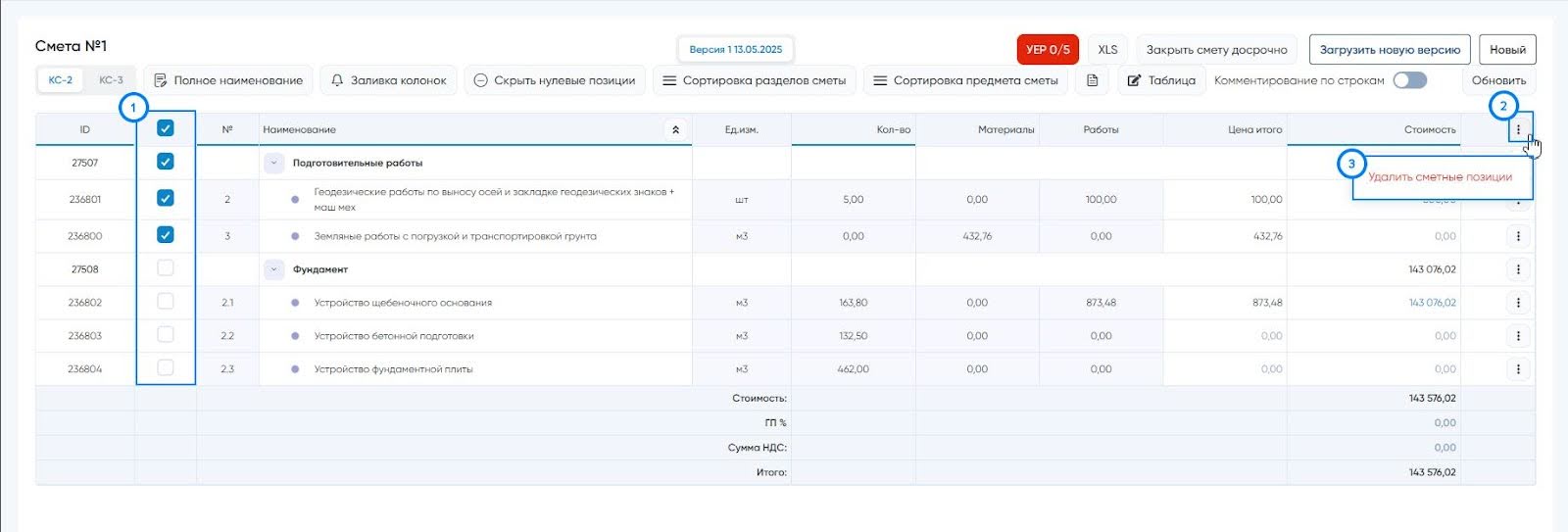Open three-dot menu for row 236804
Image resolution: width=1568 pixels, height=532 pixels.
click(x=1518, y=369)
